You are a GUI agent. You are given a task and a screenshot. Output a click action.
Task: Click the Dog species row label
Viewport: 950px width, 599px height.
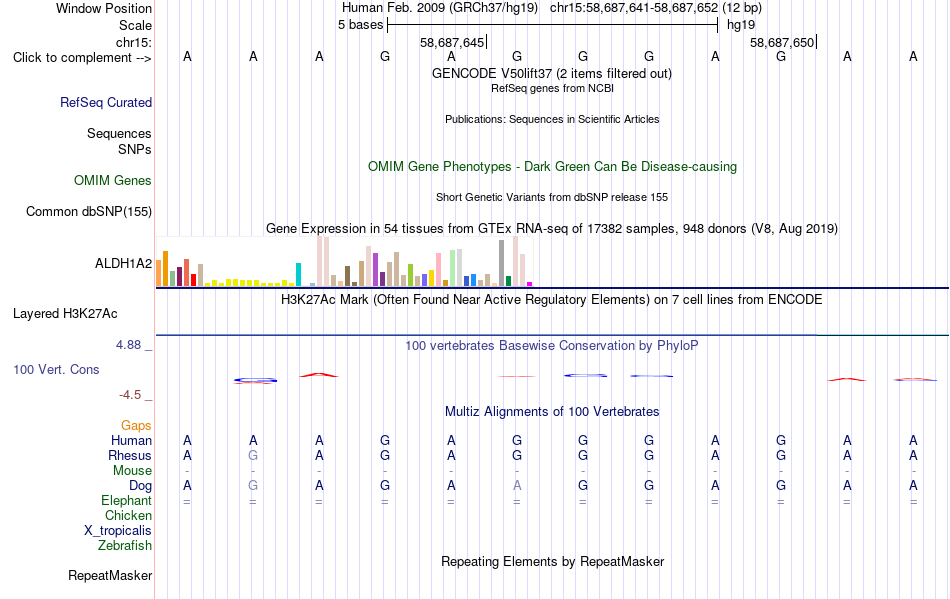click(x=140, y=485)
